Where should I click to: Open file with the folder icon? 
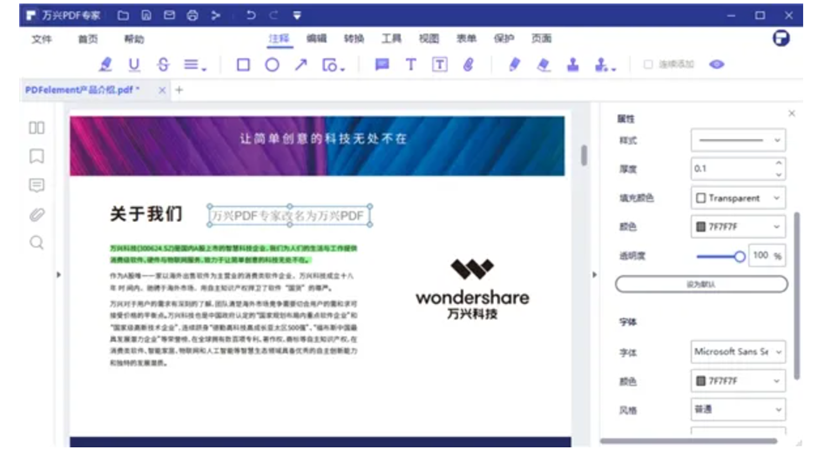click(x=123, y=15)
